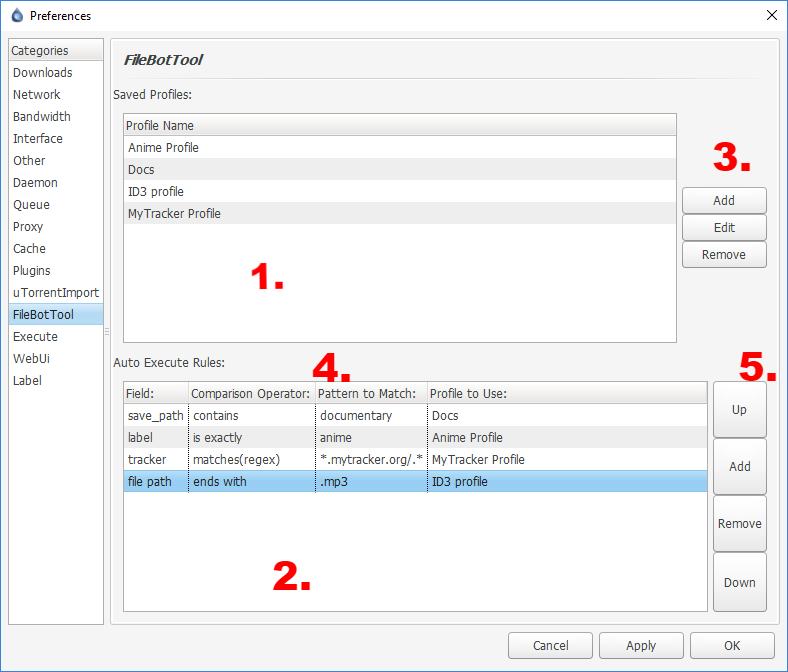Confirm preferences with OK
Screen dimensions: 788x672
[x=732, y=645]
